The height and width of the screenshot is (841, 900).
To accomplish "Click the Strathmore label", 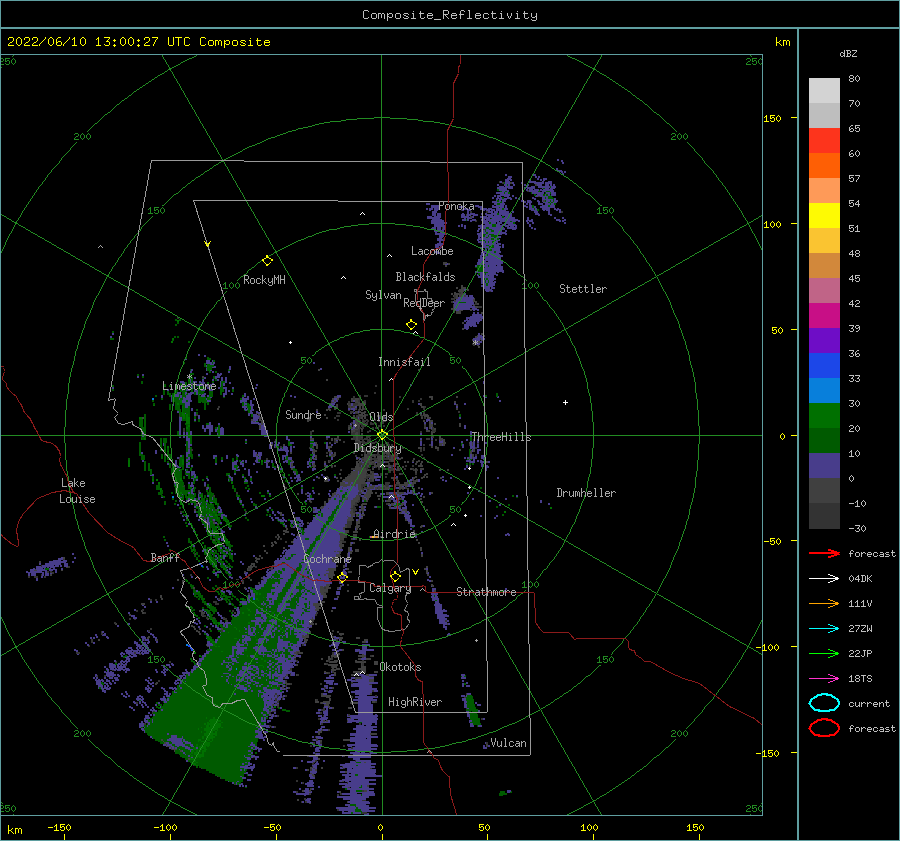I will [486, 592].
